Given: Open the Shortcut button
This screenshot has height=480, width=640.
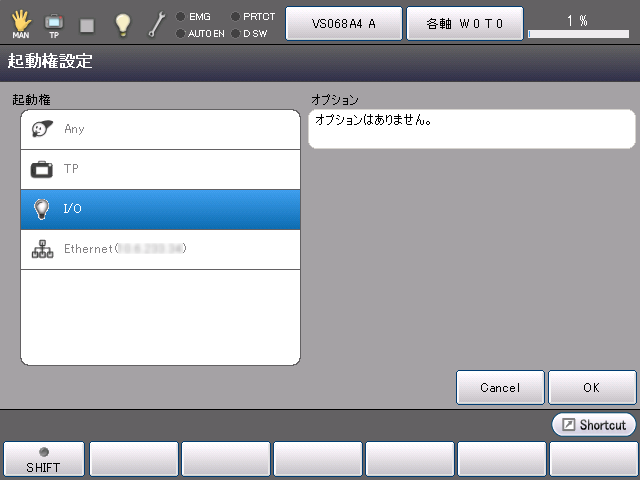Looking at the screenshot, I should pos(594,425).
